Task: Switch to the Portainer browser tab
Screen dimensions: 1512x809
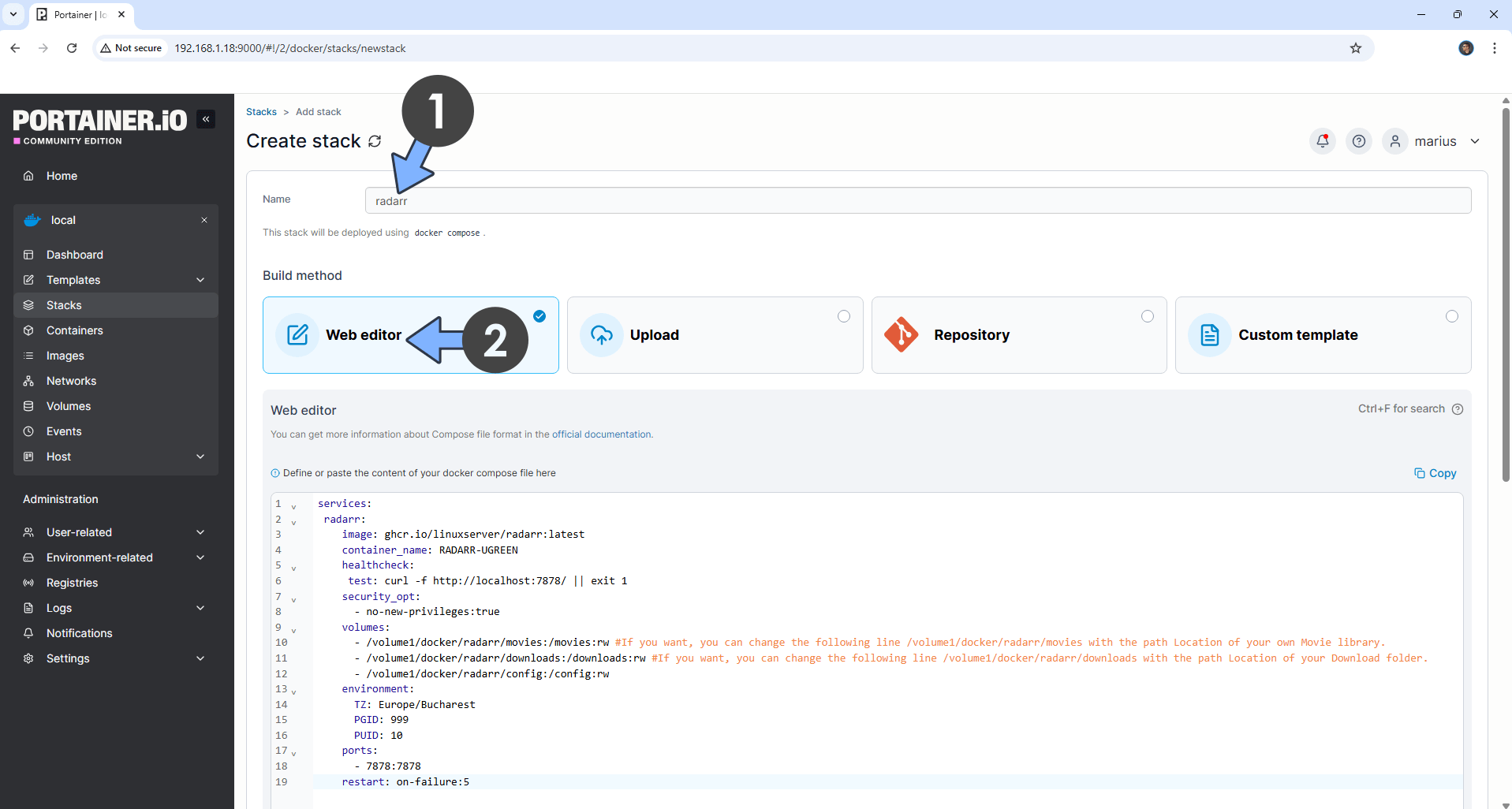Action: coord(75,14)
